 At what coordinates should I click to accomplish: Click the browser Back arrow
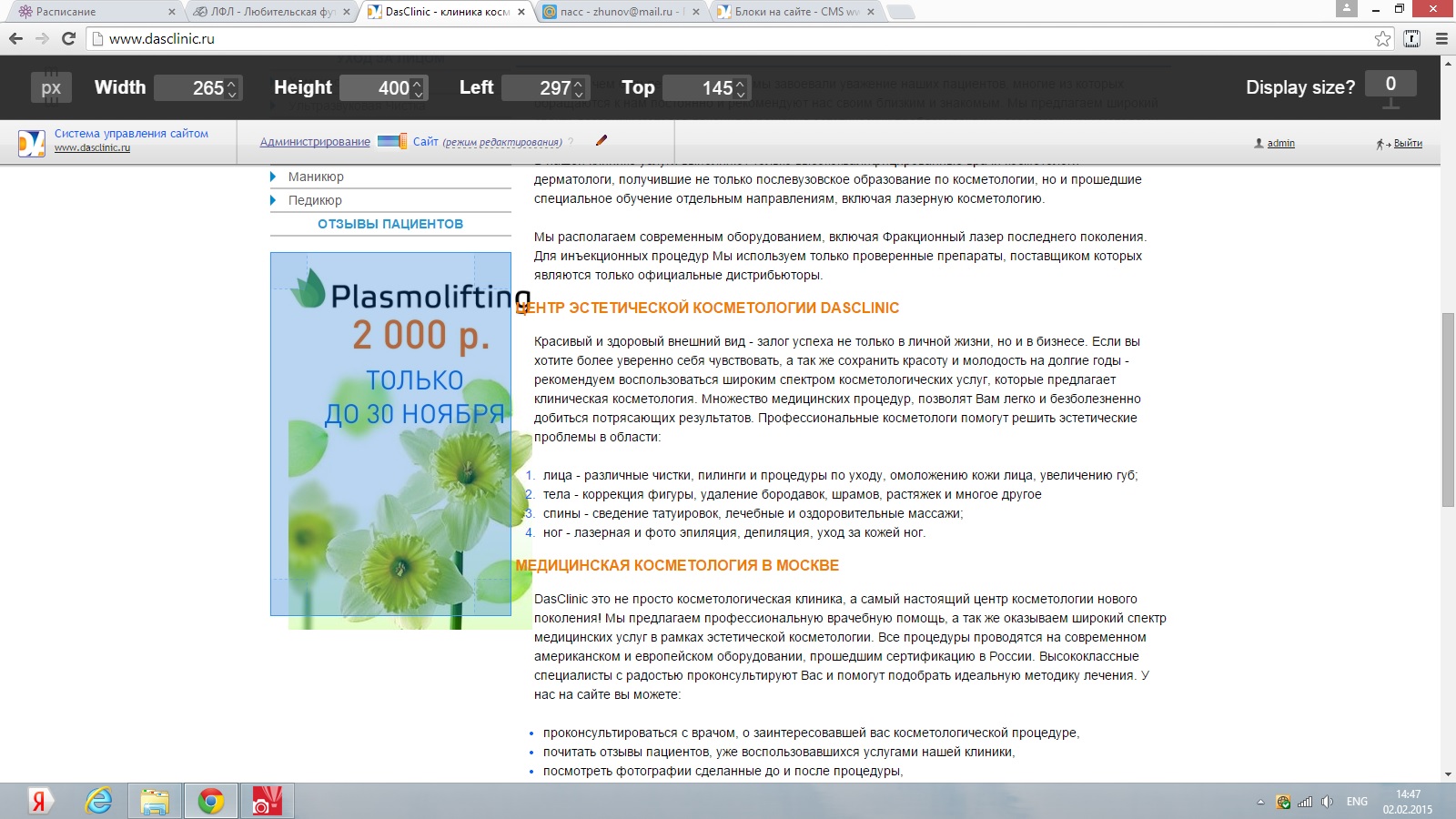pyautogui.click(x=15, y=38)
